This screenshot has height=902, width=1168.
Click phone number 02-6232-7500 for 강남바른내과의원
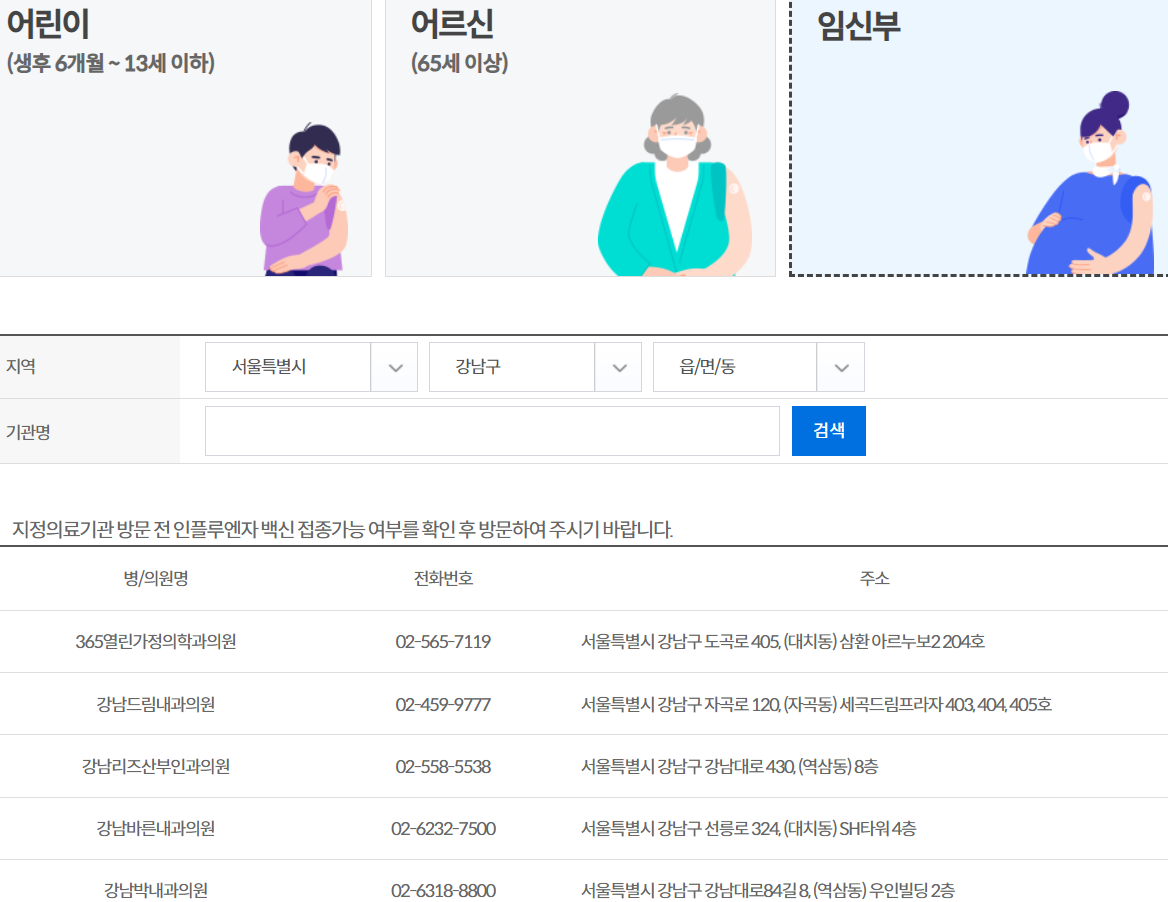(x=443, y=827)
